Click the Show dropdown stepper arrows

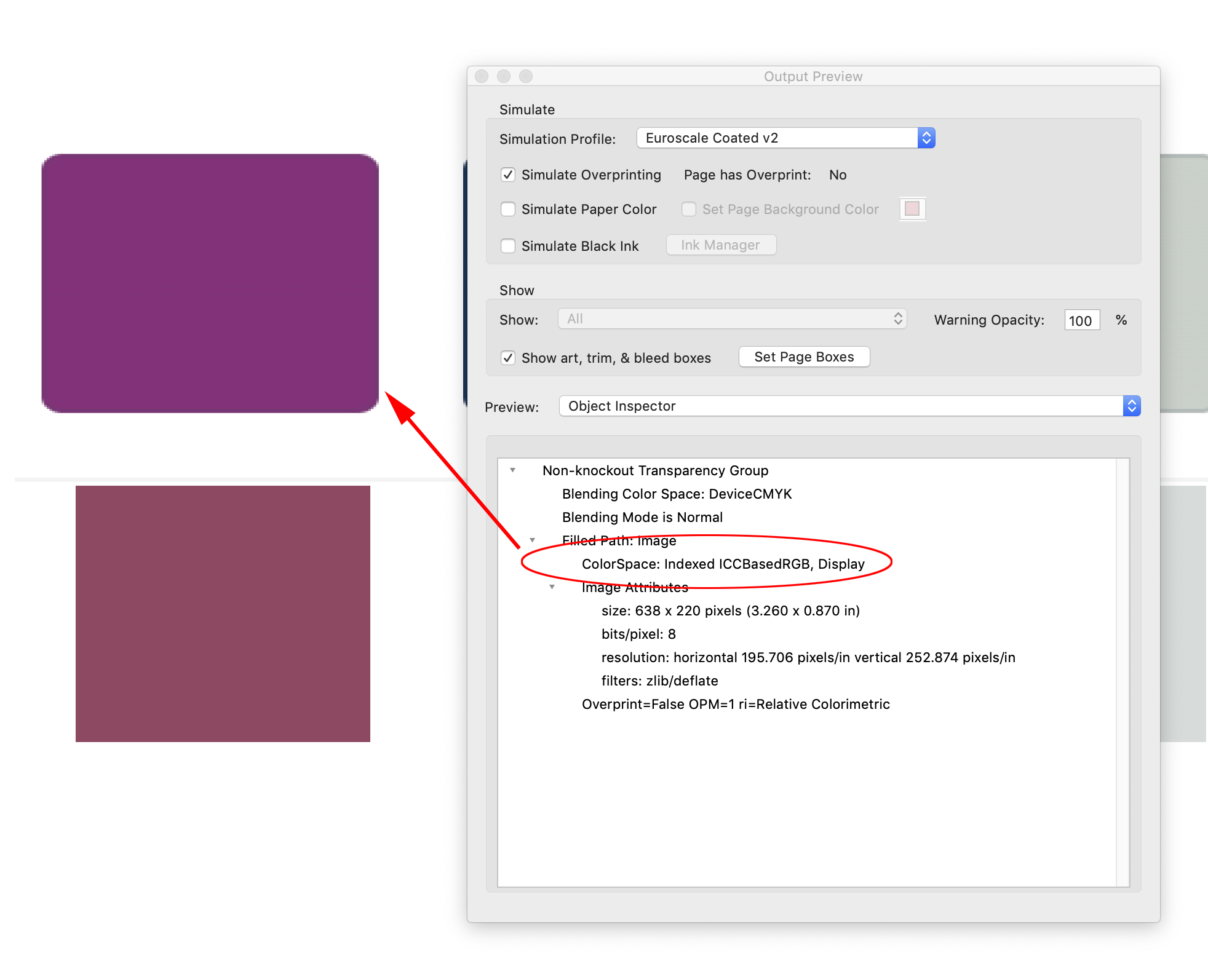(x=897, y=318)
